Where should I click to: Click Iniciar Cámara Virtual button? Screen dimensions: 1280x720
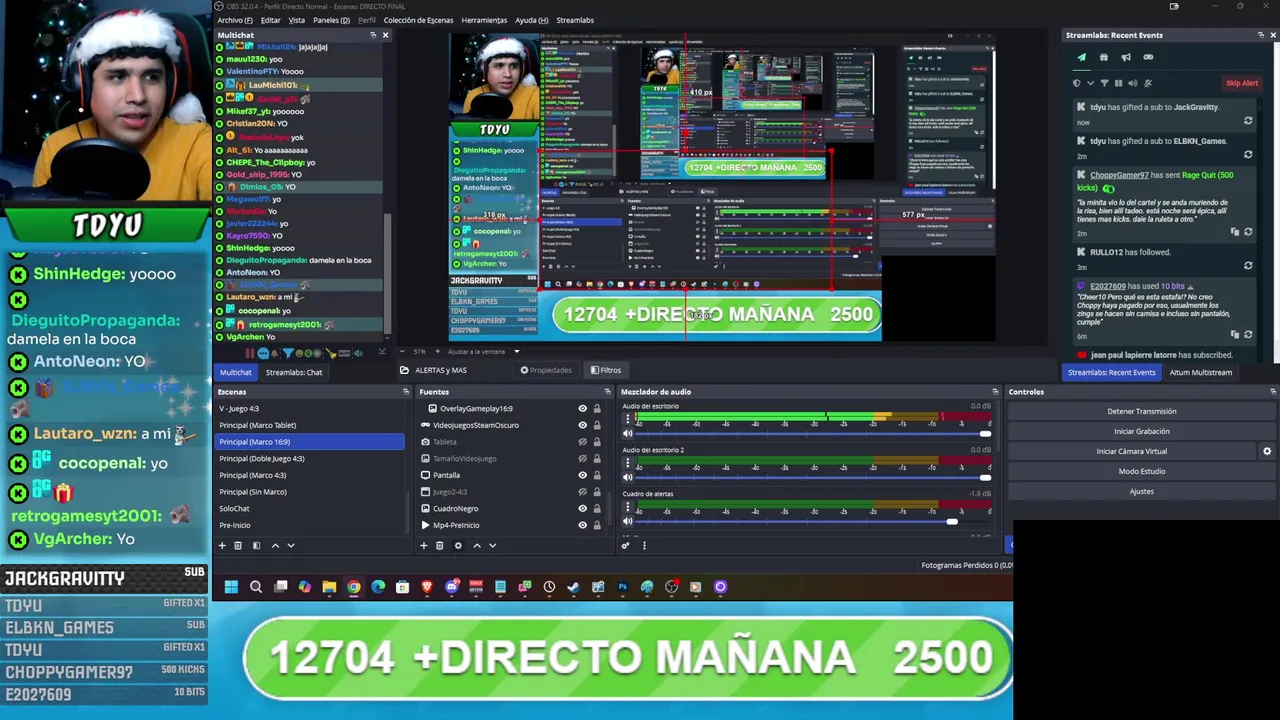point(1132,451)
